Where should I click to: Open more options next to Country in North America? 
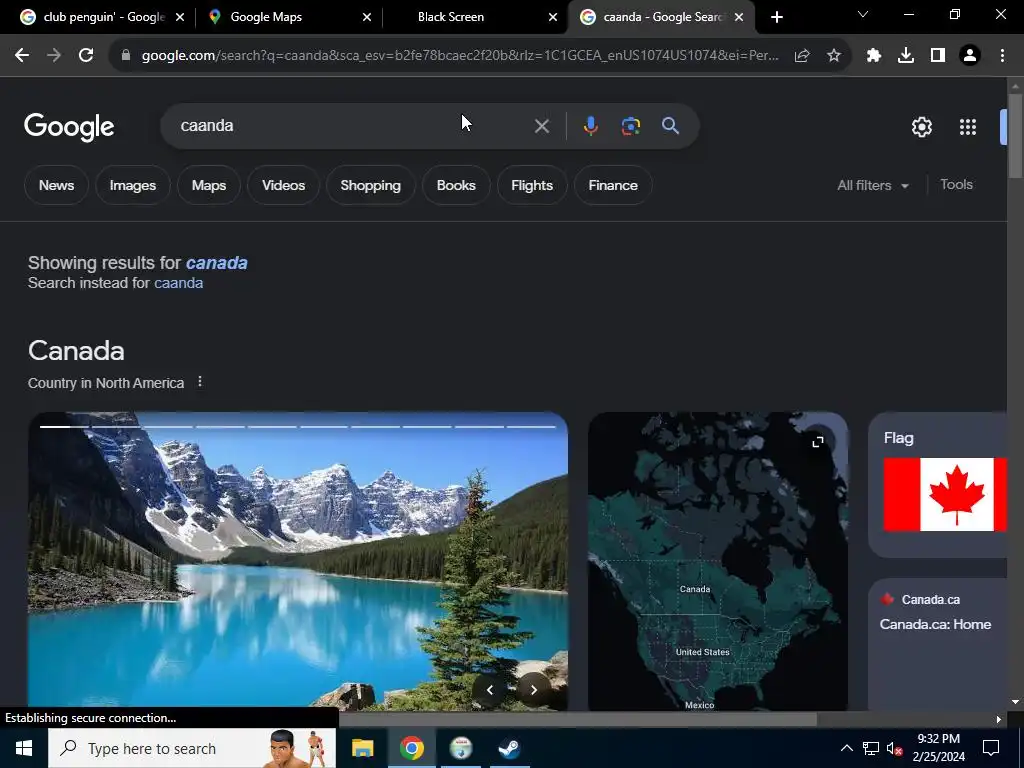pyautogui.click(x=200, y=382)
